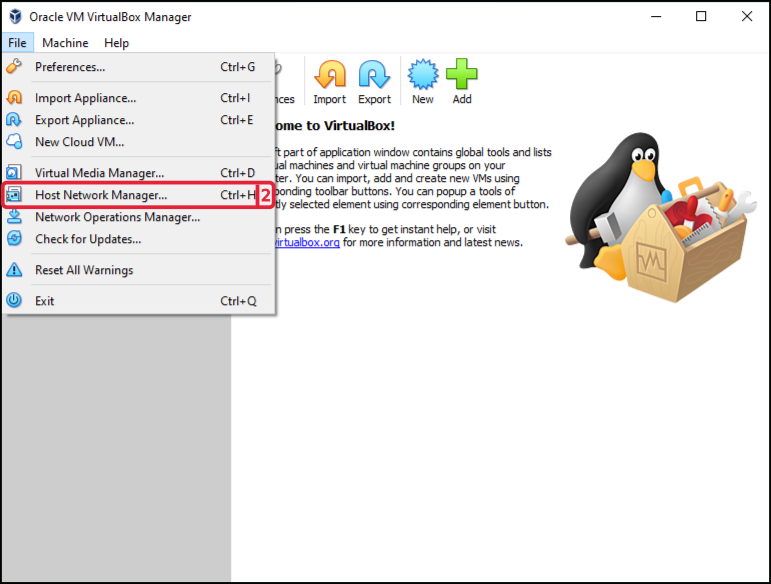
Task: Click the Ctrl+G shortcut text beside Preferences
Action: pos(237,67)
